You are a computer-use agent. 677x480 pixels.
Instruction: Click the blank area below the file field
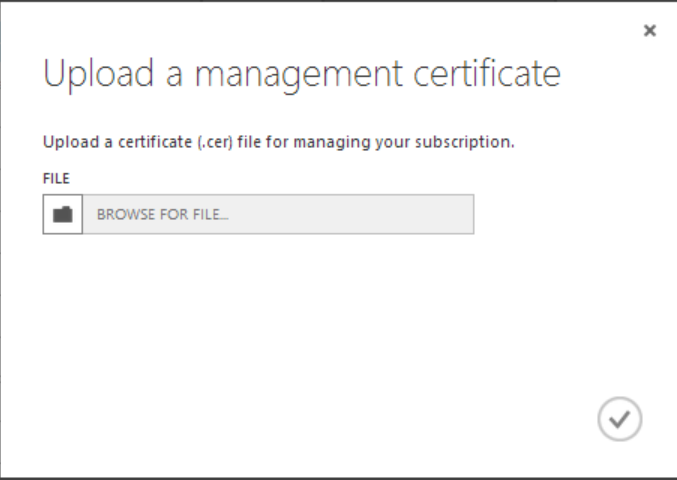tap(258, 311)
